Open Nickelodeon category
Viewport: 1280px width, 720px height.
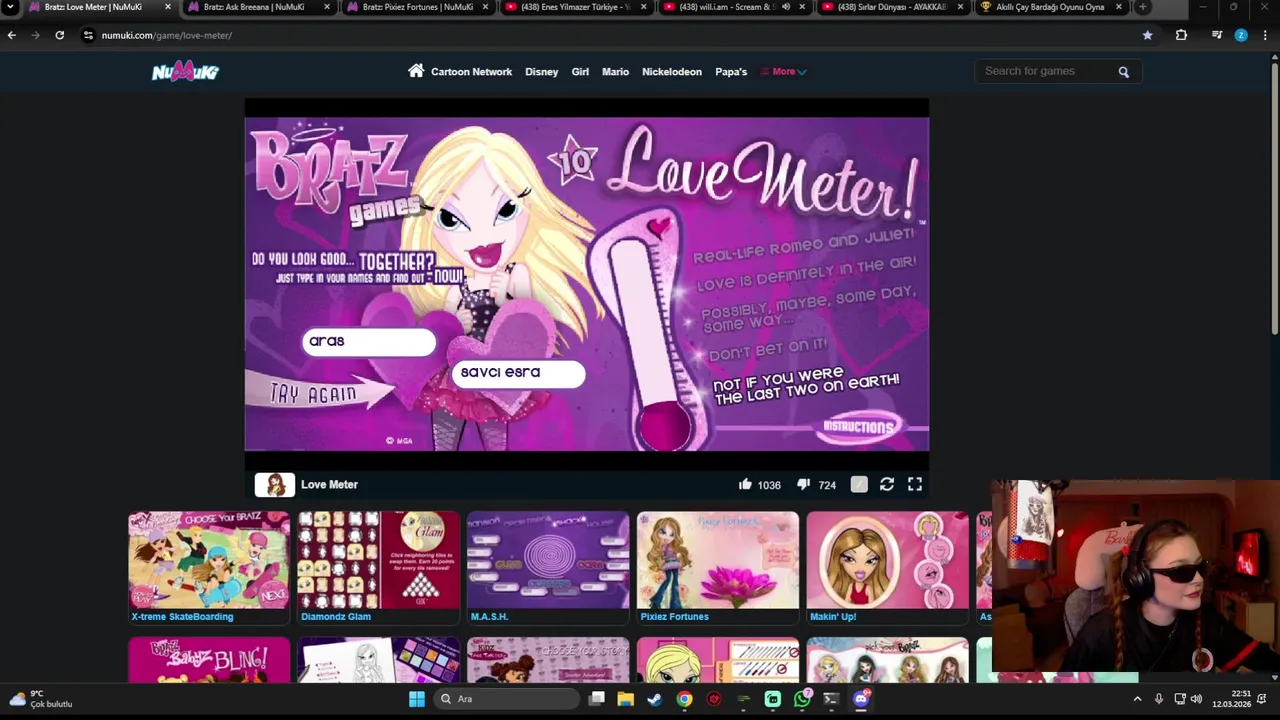point(672,72)
